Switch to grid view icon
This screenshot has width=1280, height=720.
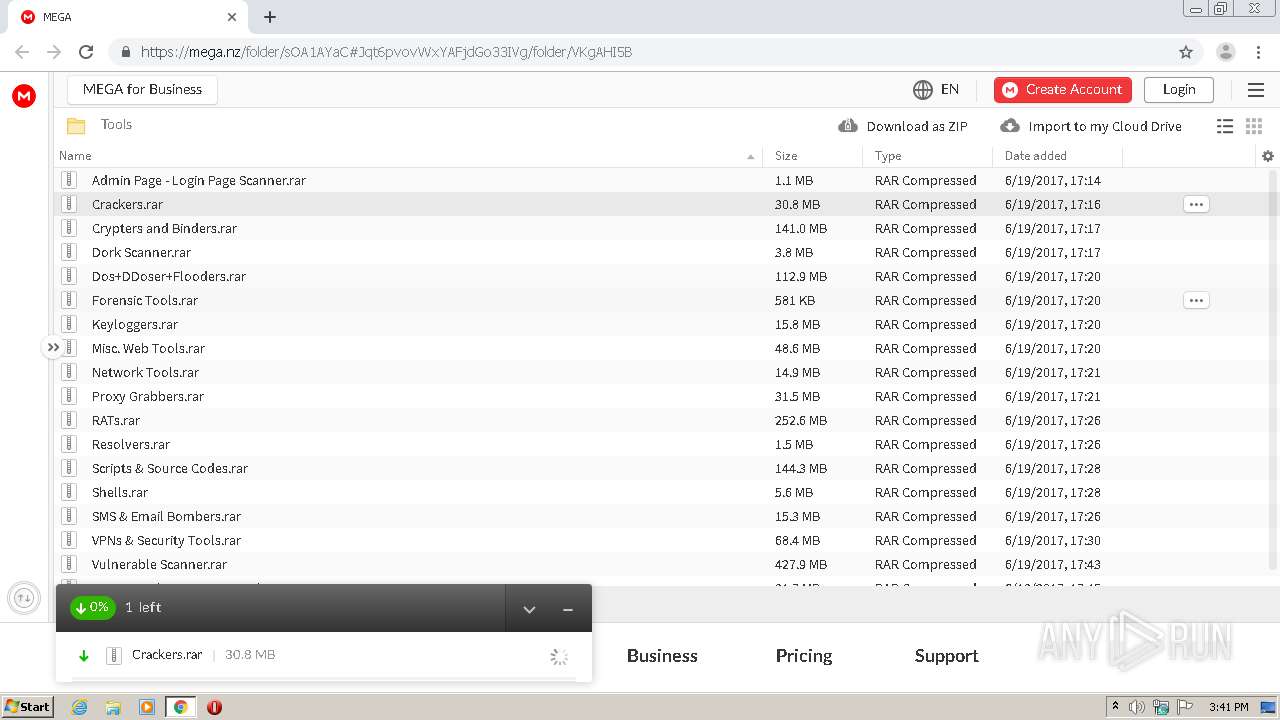(1254, 126)
